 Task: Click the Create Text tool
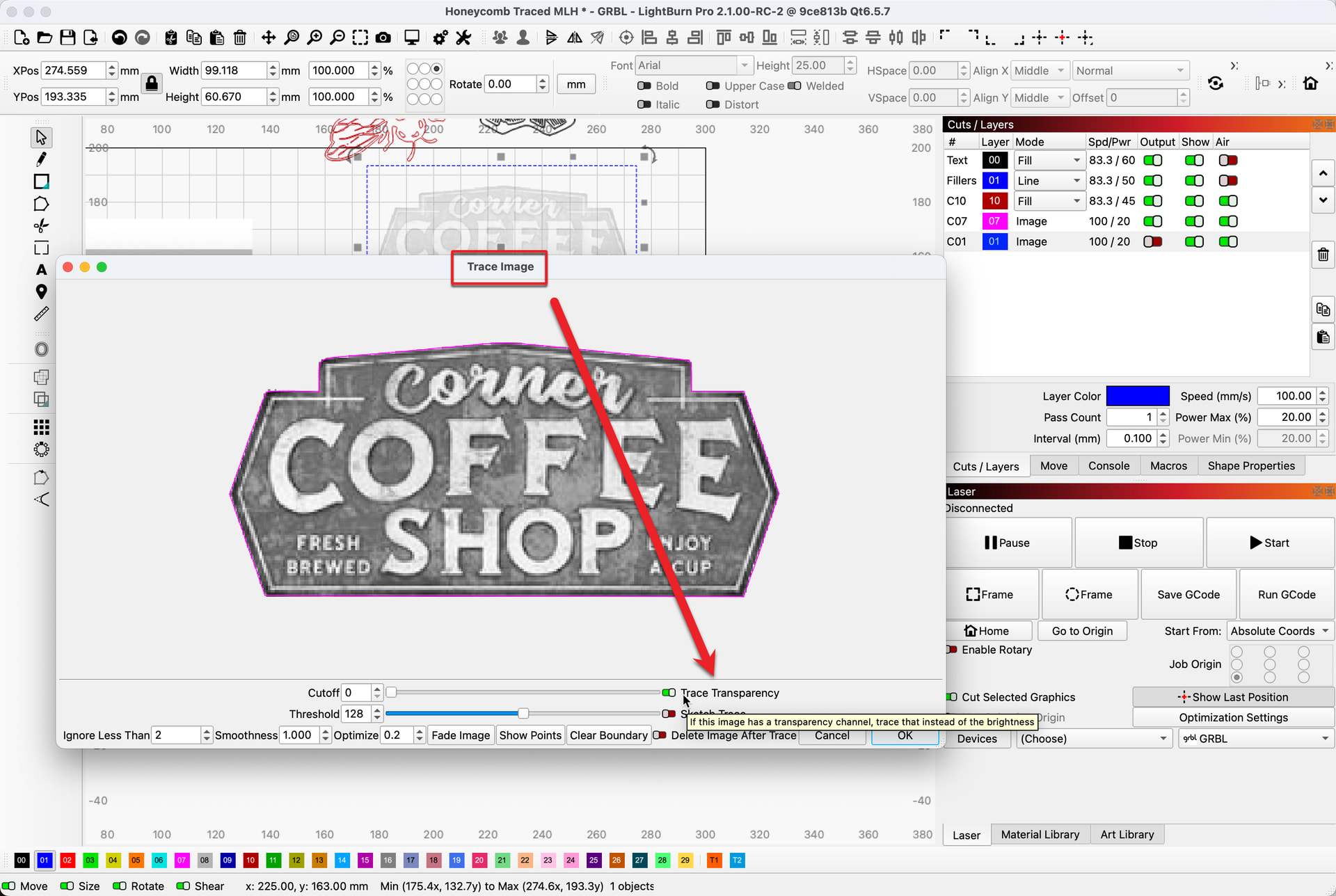coord(41,270)
